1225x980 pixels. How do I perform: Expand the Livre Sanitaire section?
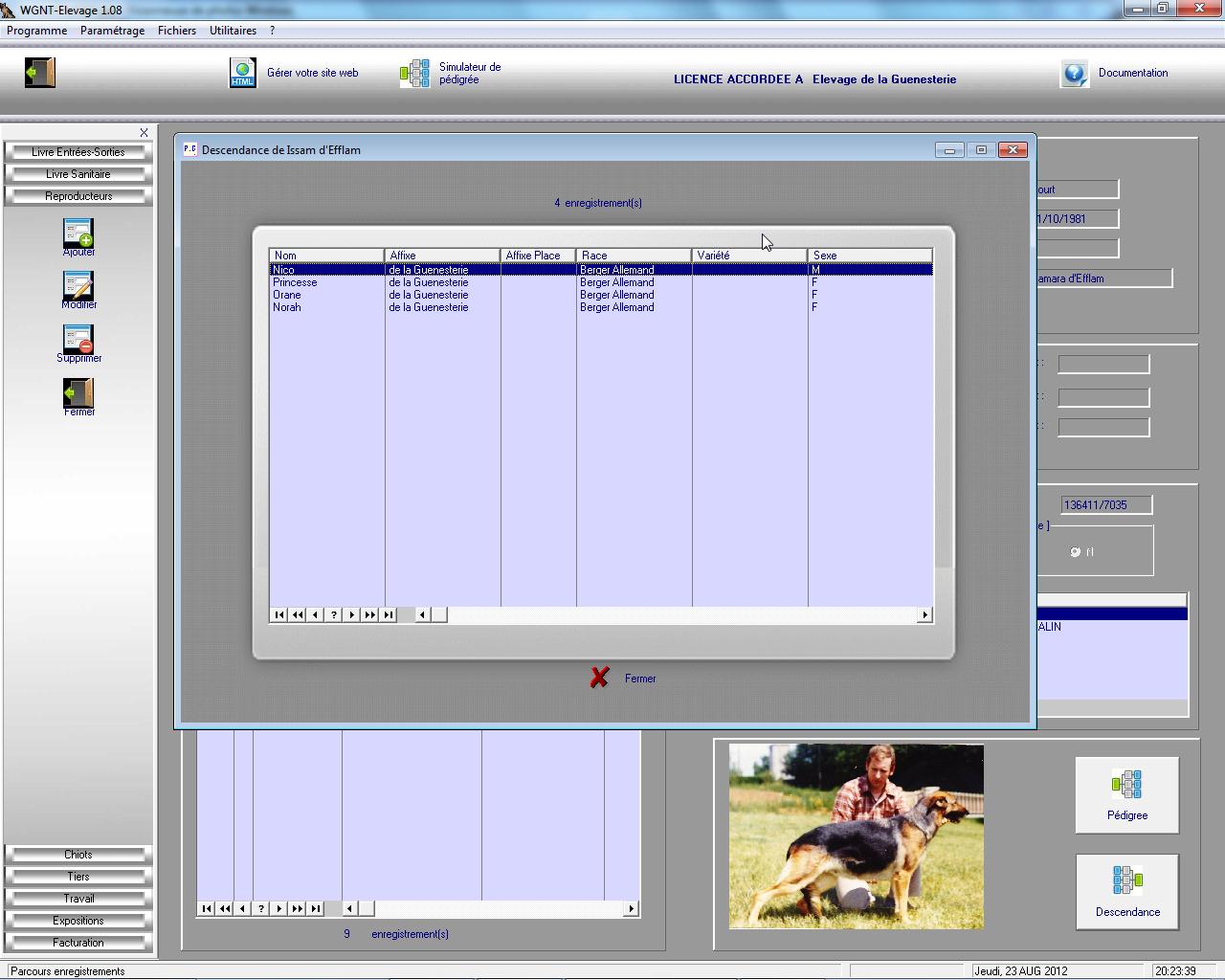coord(78,174)
